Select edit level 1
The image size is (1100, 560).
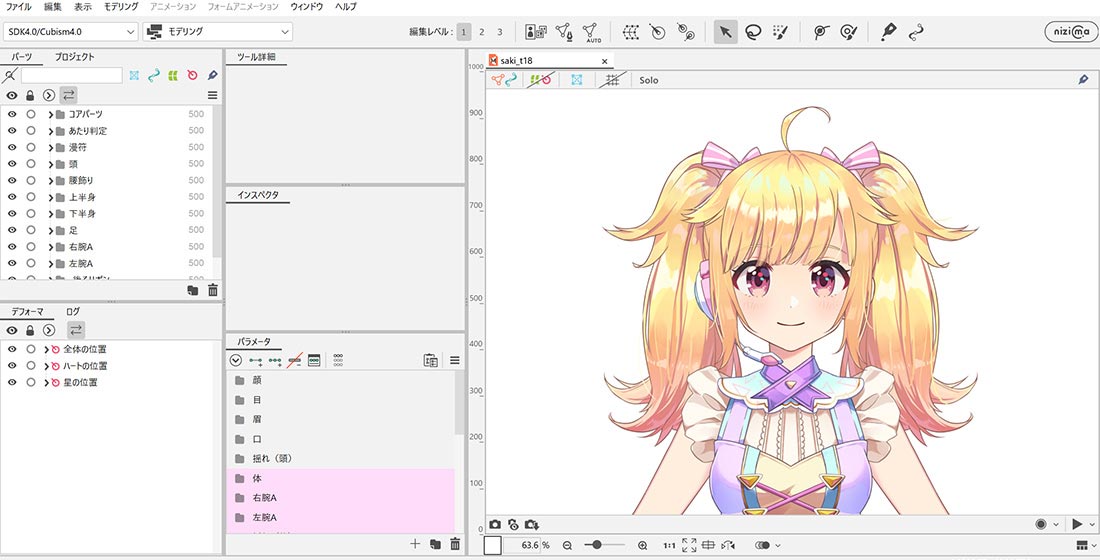tap(464, 32)
